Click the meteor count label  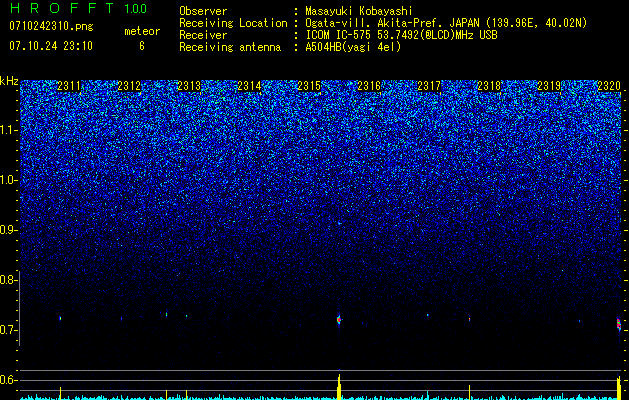point(142,31)
